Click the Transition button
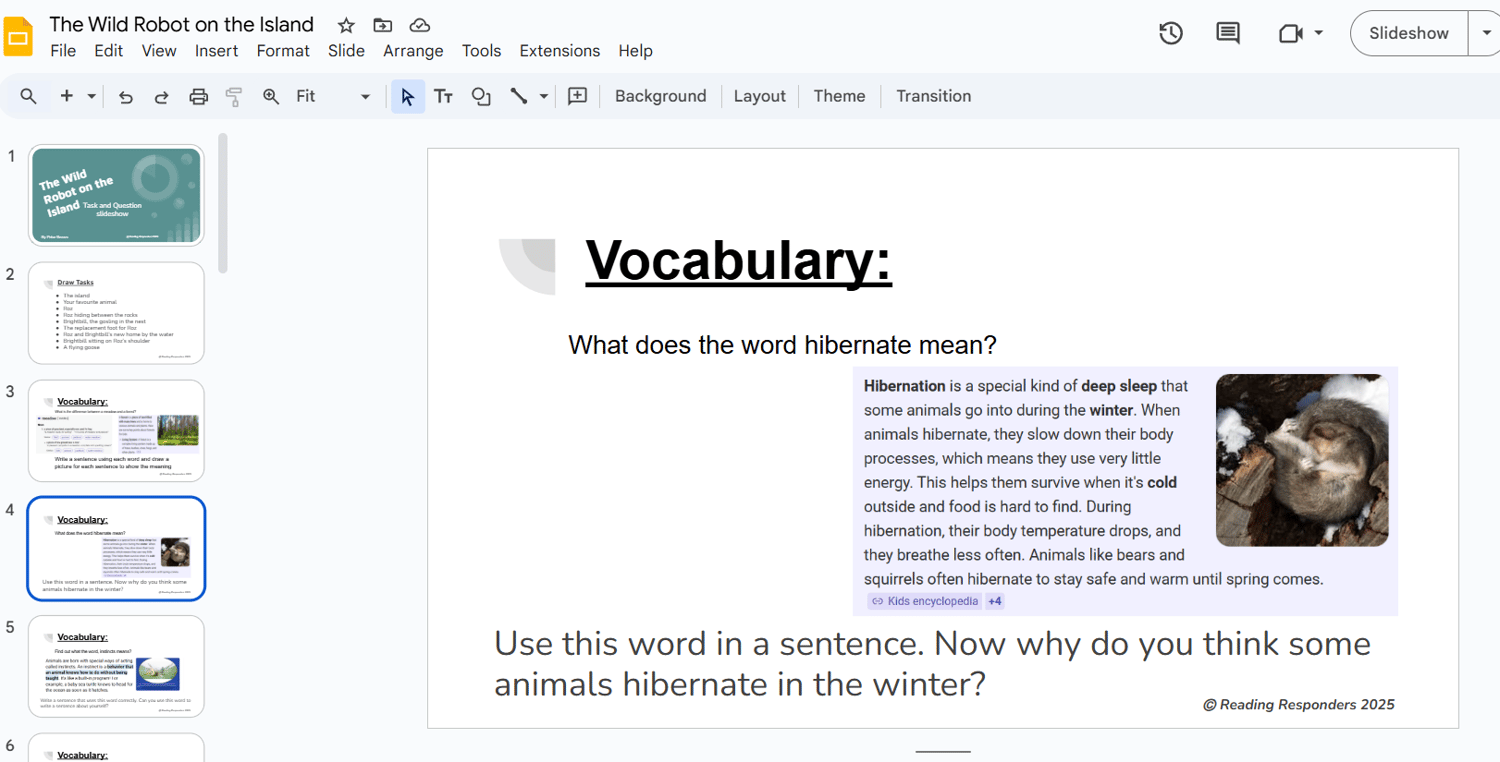The height and width of the screenshot is (762, 1500). (933, 96)
